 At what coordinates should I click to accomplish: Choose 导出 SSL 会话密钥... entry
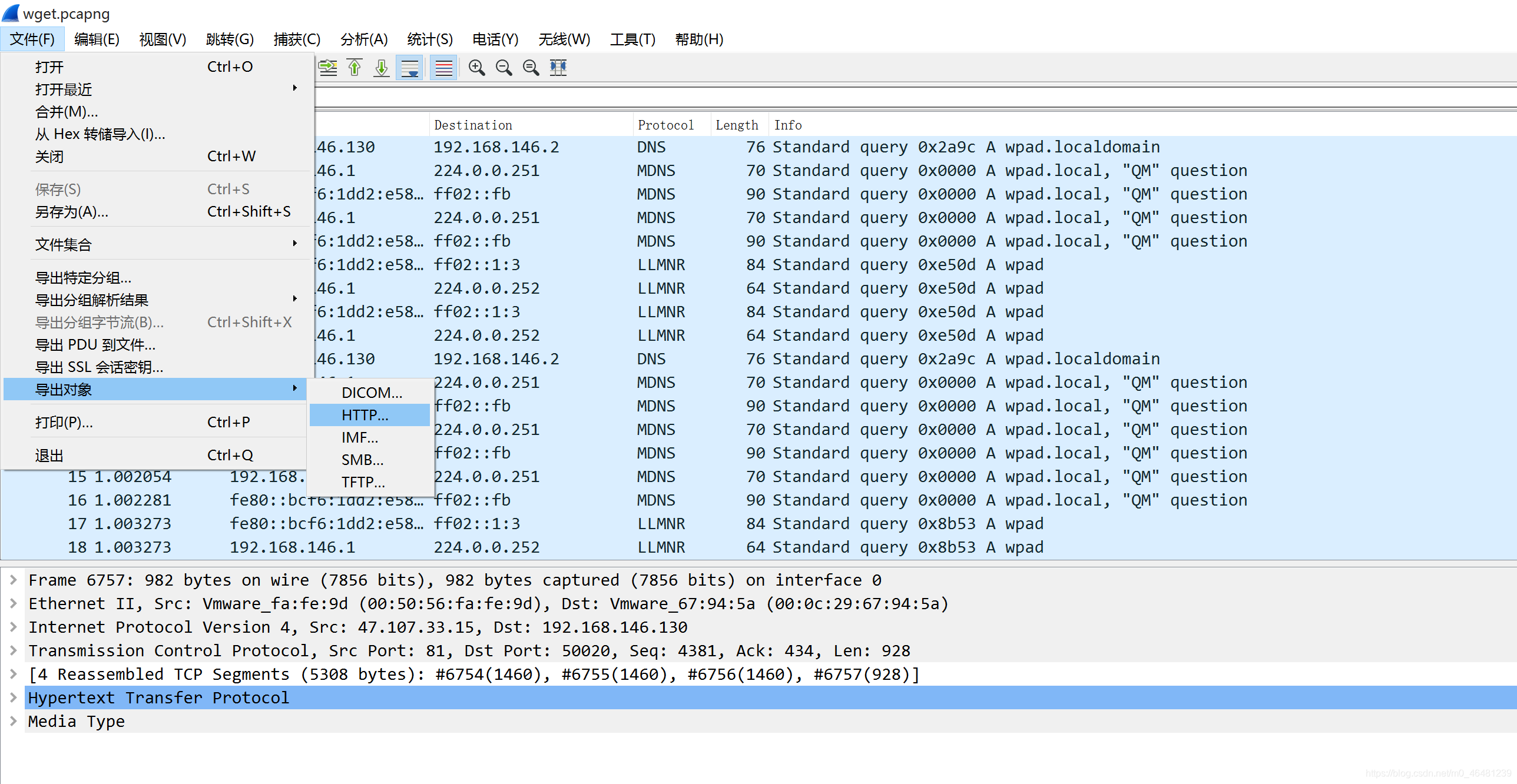coord(156,367)
